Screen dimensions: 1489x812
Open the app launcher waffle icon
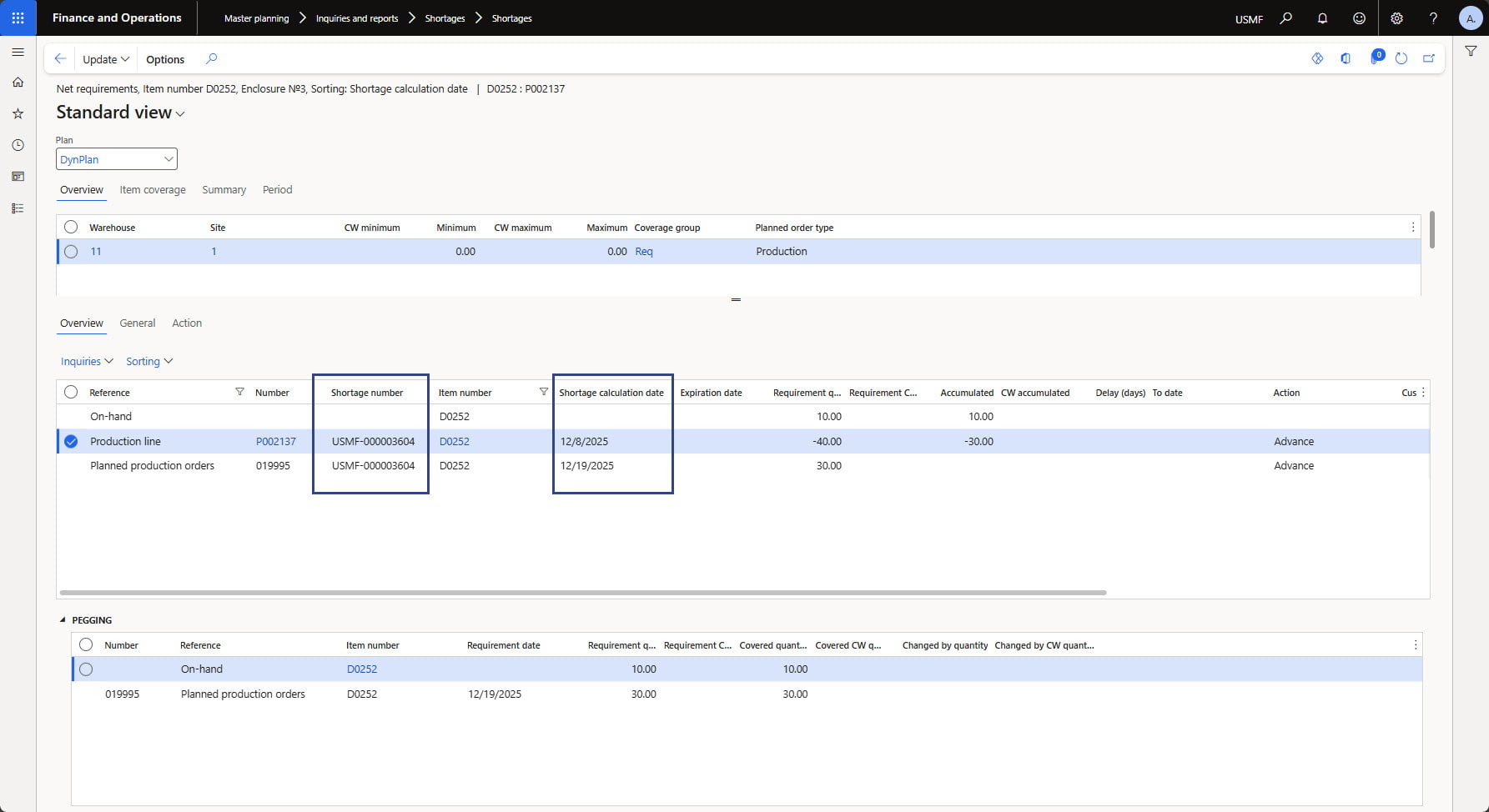click(x=18, y=18)
